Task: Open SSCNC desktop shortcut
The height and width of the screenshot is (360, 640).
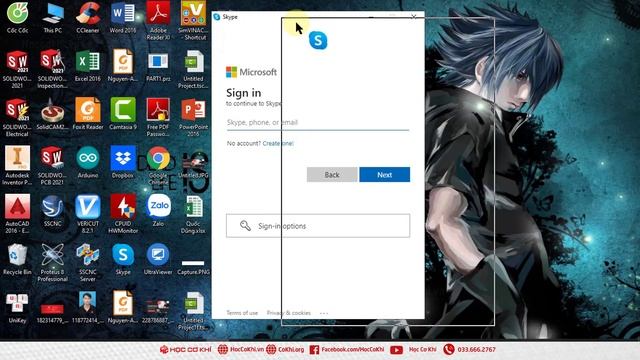Action: pos(53,207)
